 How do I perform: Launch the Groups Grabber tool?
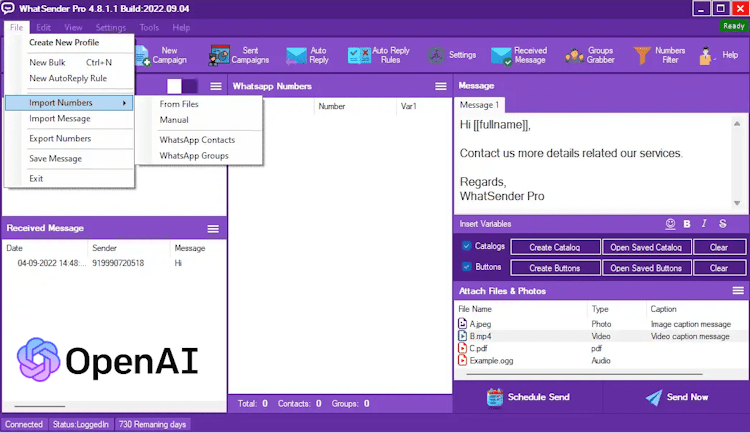click(589, 56)
